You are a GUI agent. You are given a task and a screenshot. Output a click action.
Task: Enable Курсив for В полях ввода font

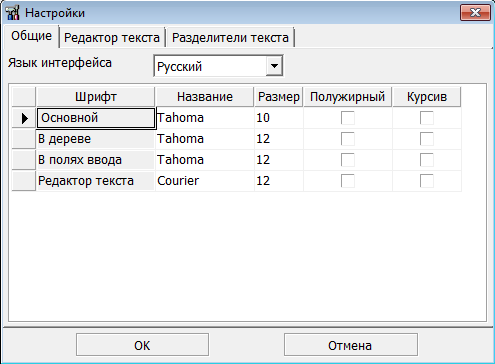pos(427,160)
